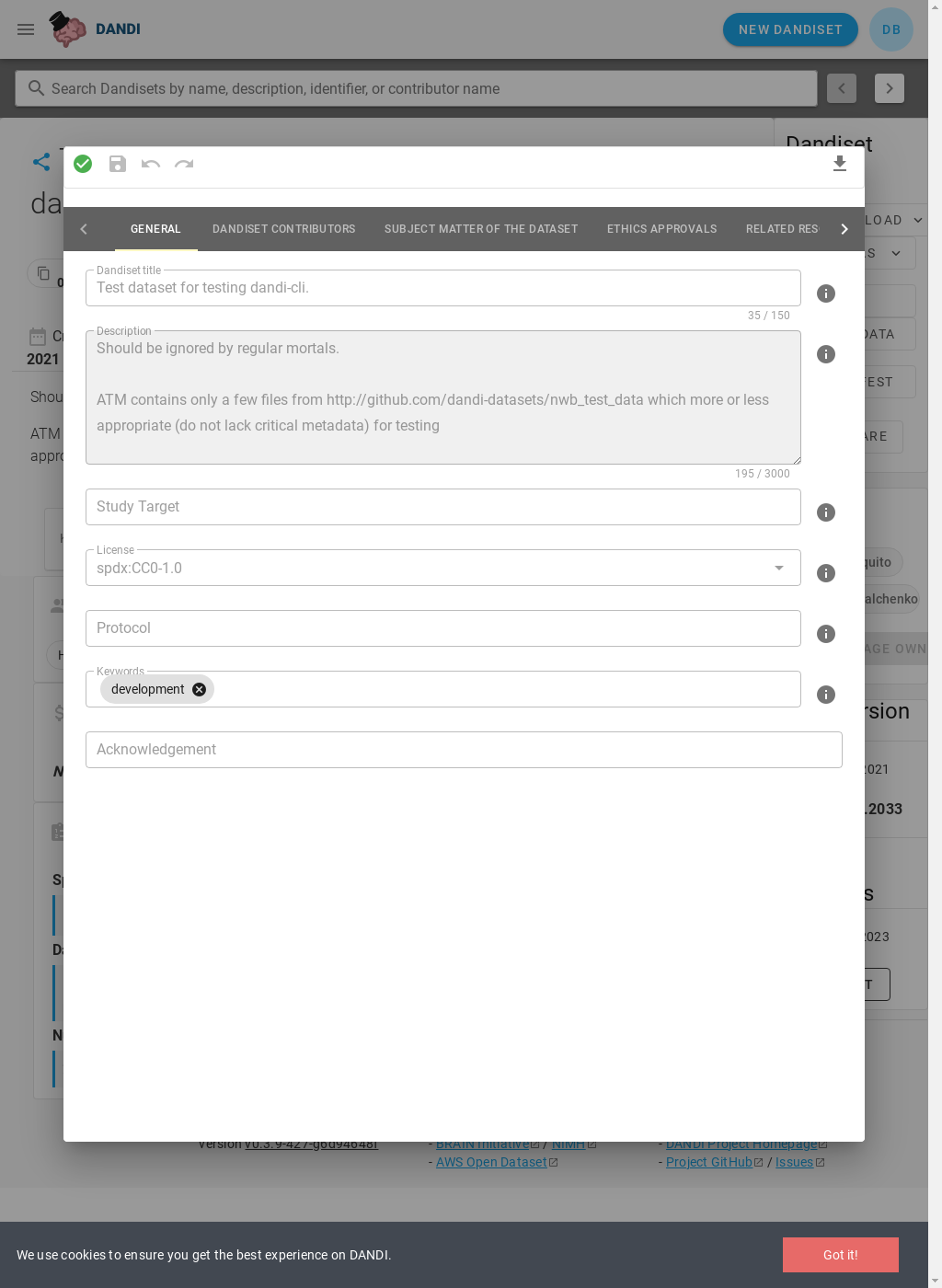This screenshot has height=1288, width=942.
Task: Open the Ethics Approvals tab
Action: (661, 229)
